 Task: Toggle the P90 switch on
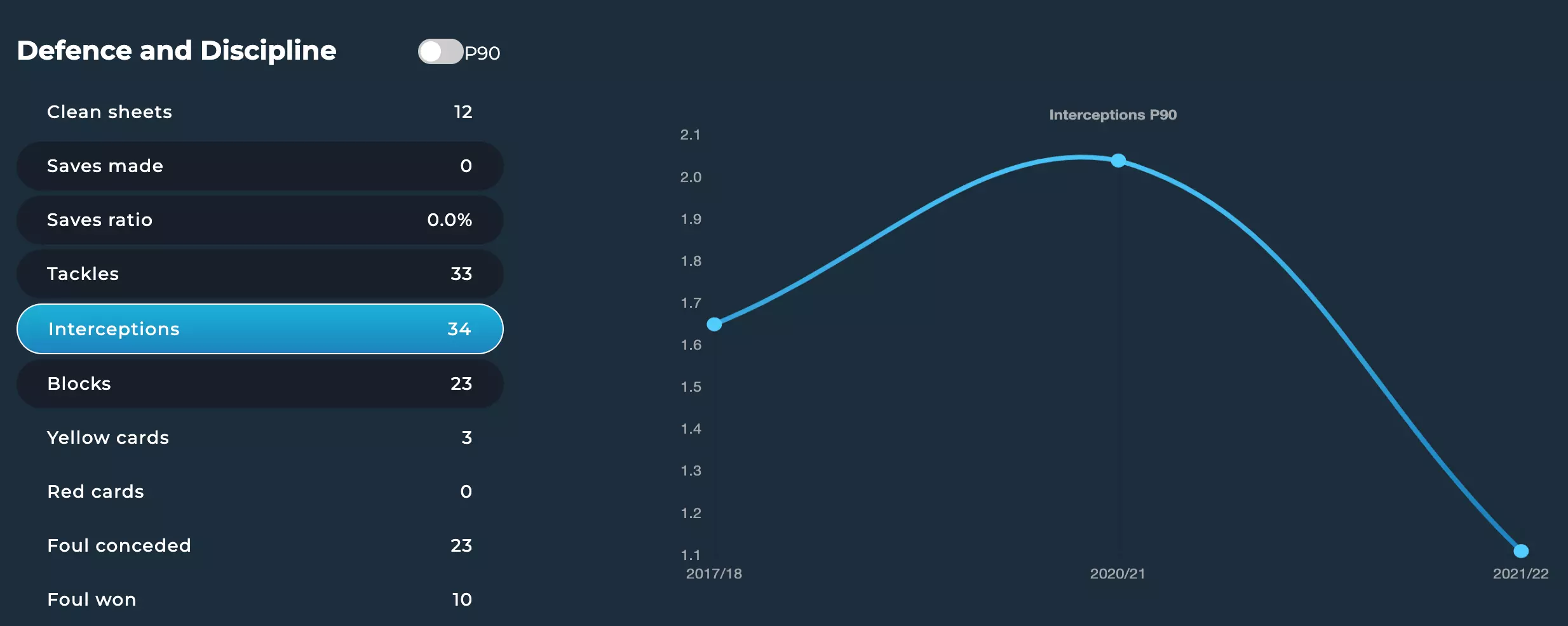pos(440,52)
